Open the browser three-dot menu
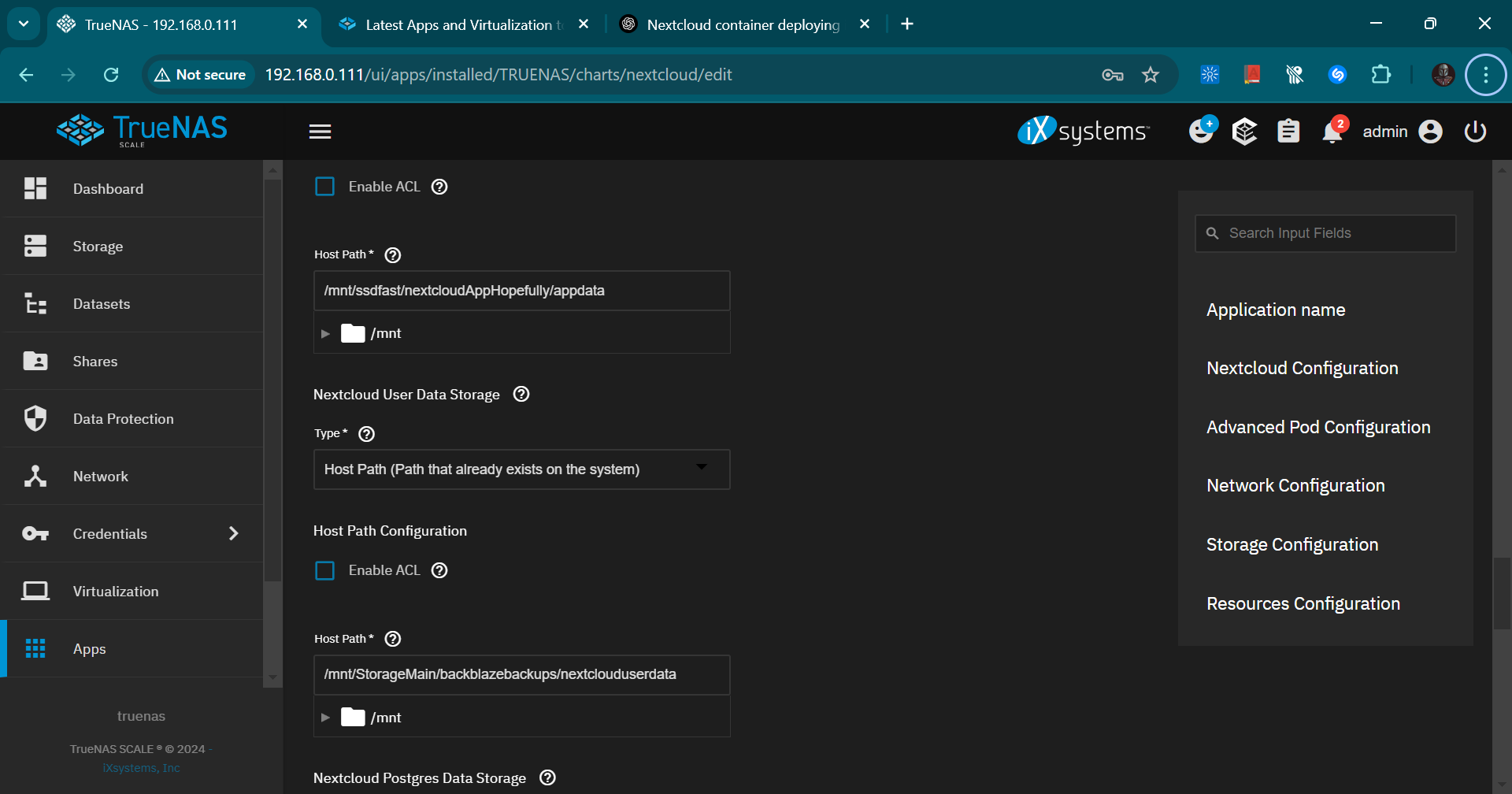Image resolution: width=1512 pixels, height=794 pixels. pyautogui.click(x=1486, y=75)
